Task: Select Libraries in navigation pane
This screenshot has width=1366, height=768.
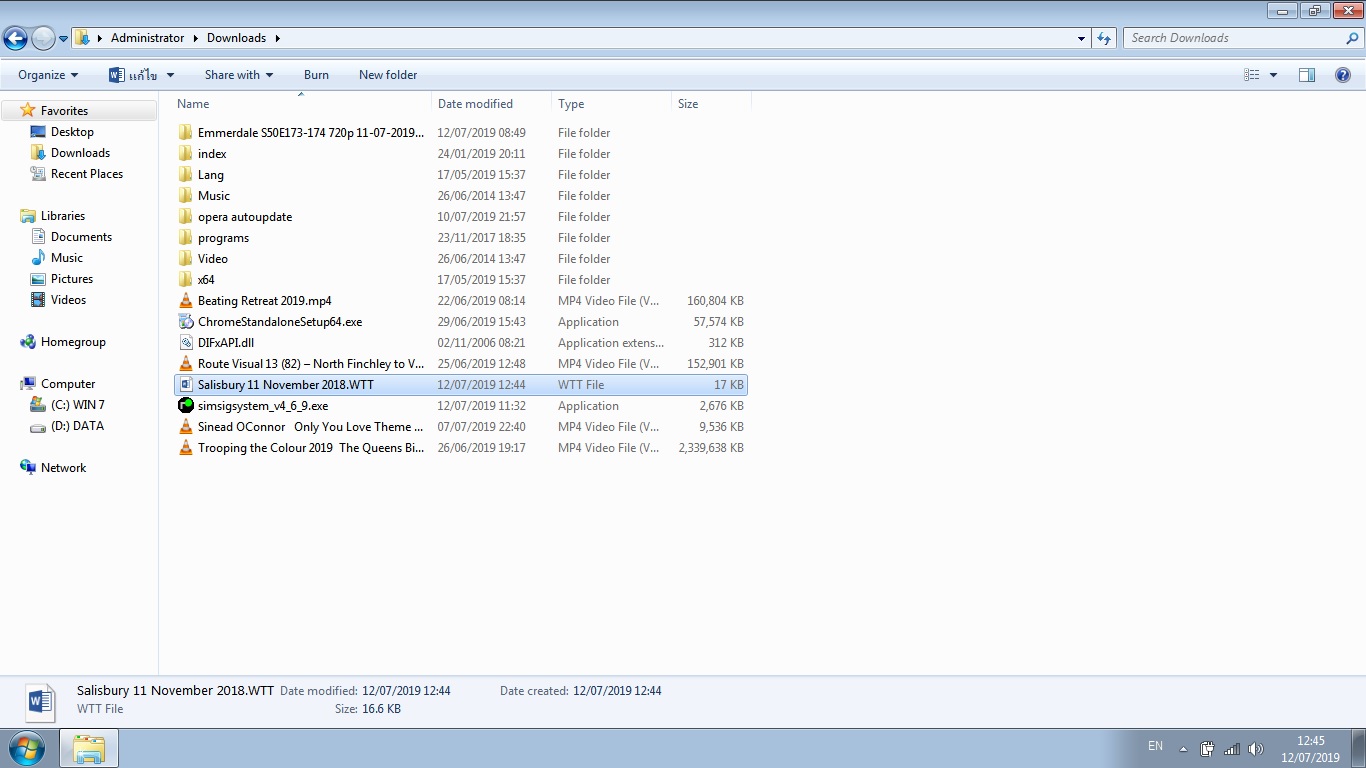Action: pyautogui.click(x=62, y=216)
